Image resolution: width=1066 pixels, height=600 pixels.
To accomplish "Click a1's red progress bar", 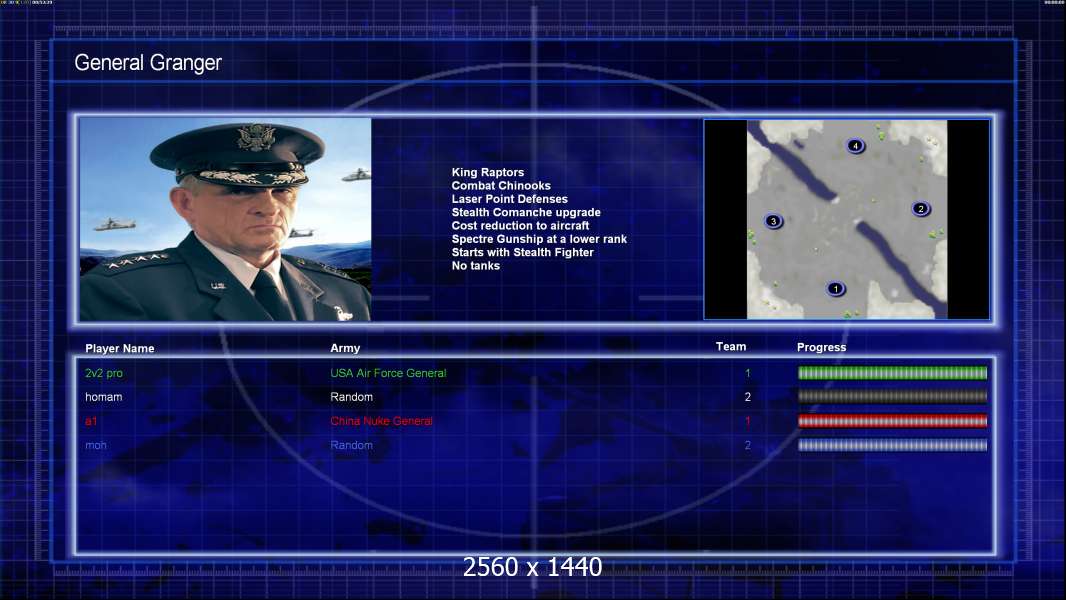I will (x=892, y=421).
